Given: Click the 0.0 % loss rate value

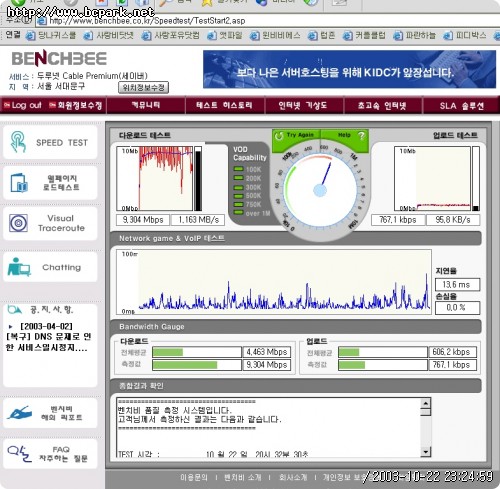Looking at the screenshot, I should (457, 308).
